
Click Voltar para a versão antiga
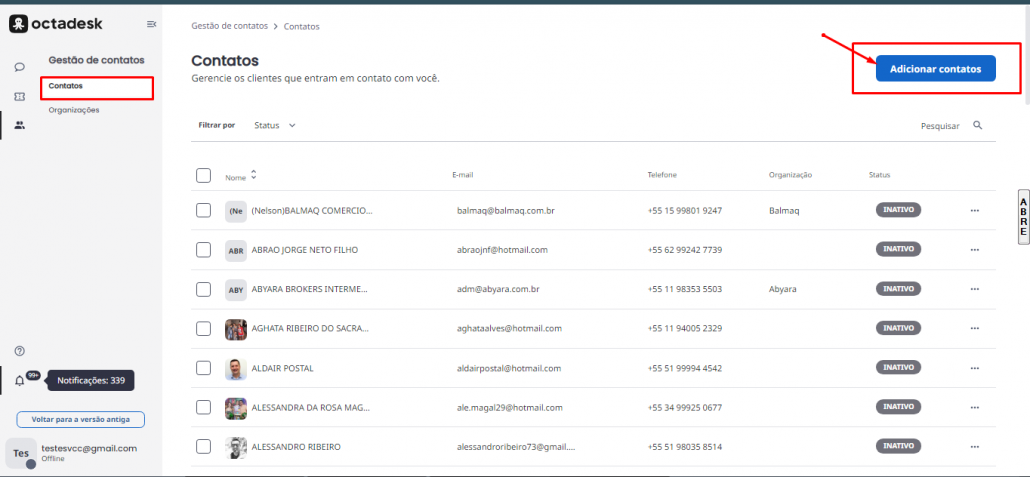tap(81, 420)
